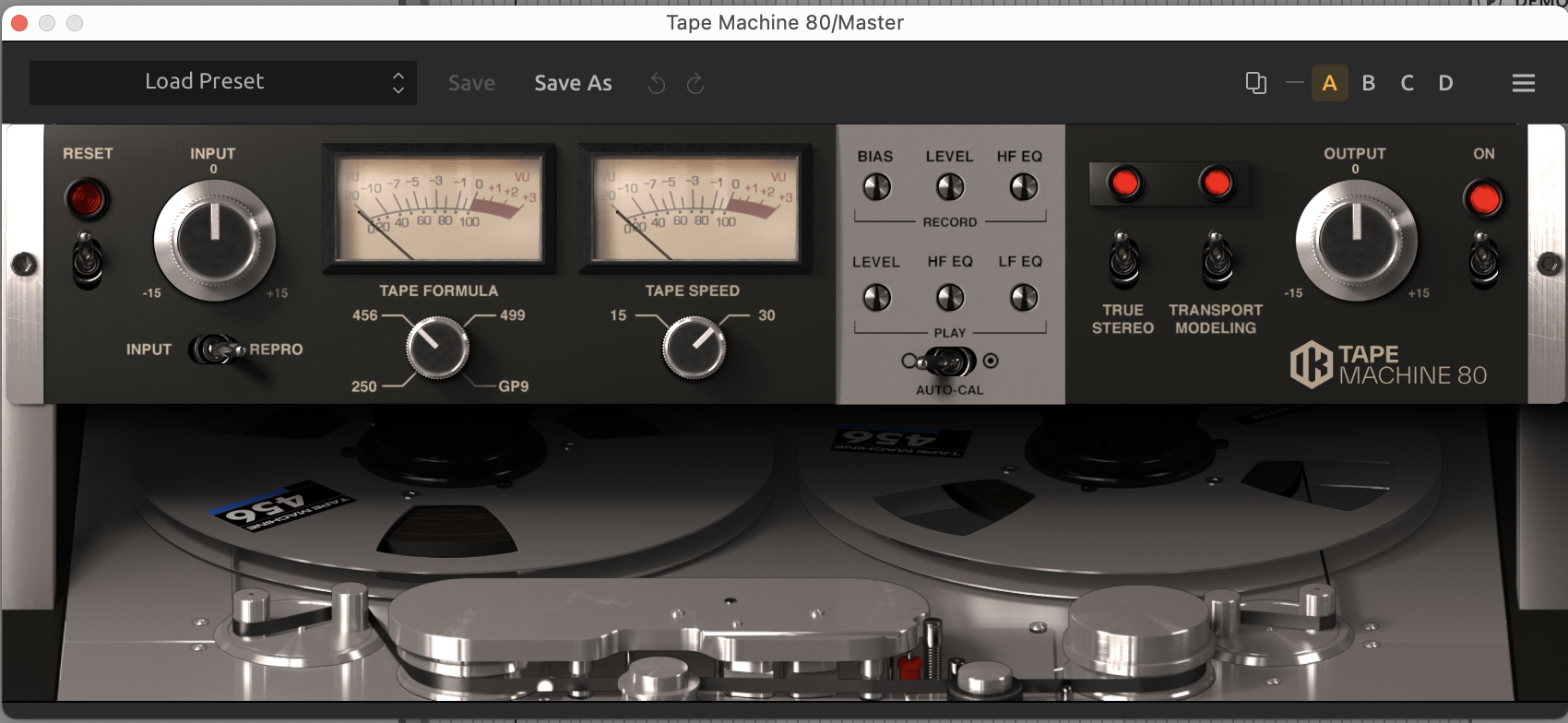The height and width of the screenshot is (723, 1568).
Task: Click the ON red indicator light
Action: (1483, 198)
